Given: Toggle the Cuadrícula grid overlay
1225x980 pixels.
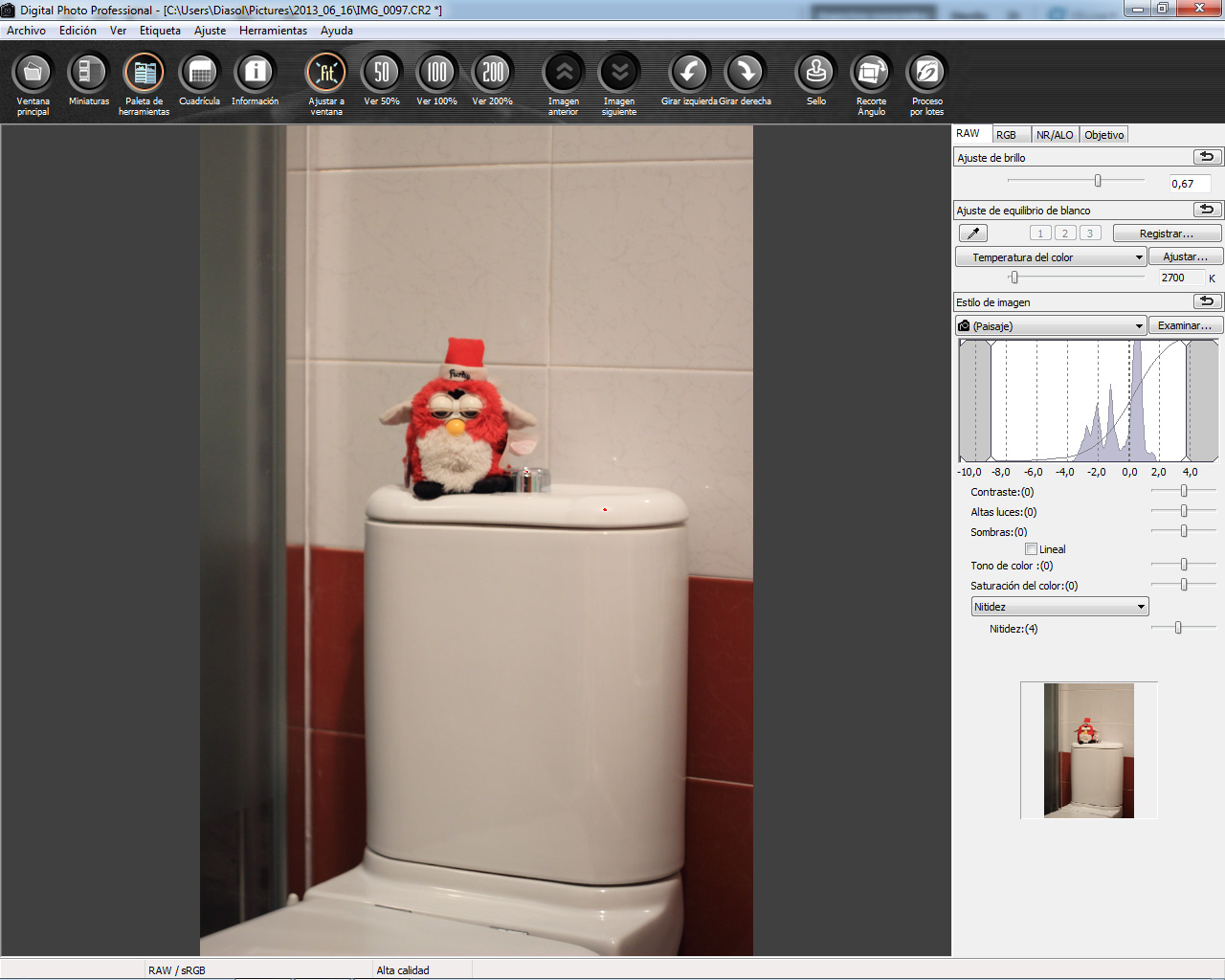Looking at the screenshot, I should coord(199,79).
